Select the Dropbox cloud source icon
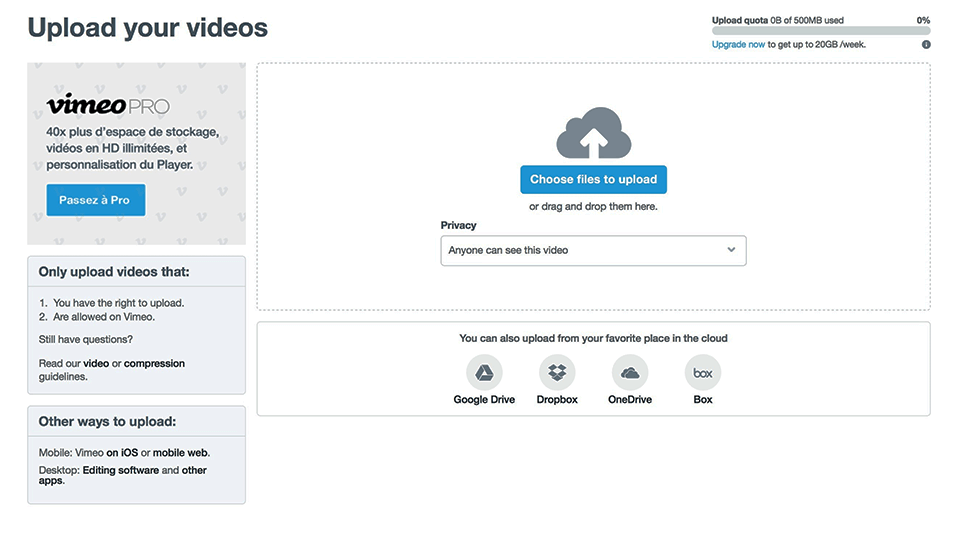This screenshot has height=534, width=960. click(557, 372)
